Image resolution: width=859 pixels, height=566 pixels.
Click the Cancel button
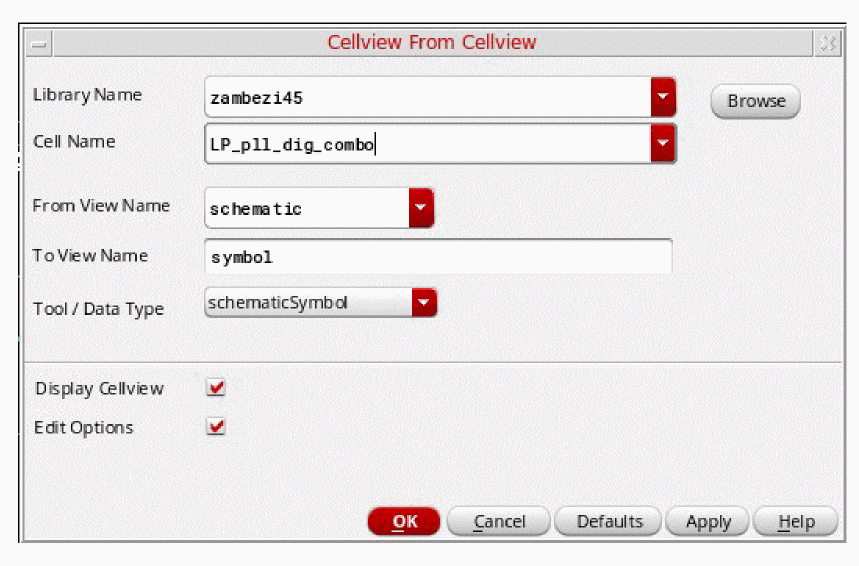(499, 521)
